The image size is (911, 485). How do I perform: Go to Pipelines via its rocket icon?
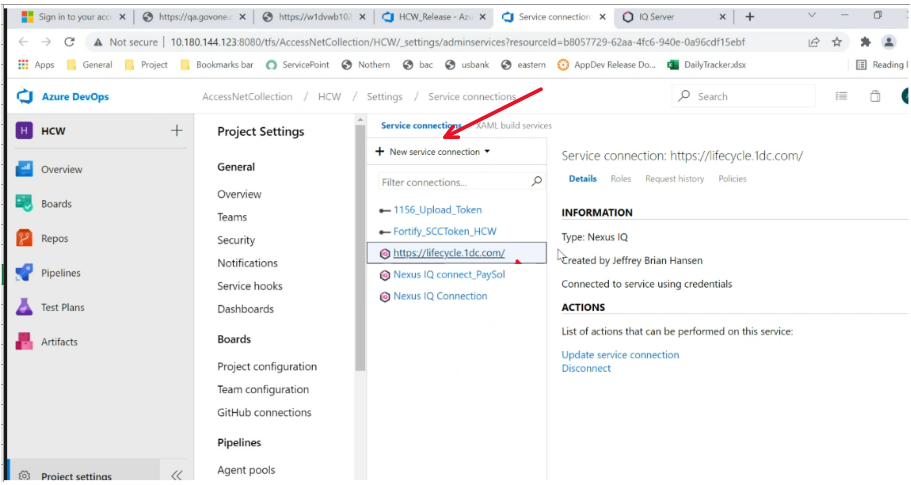click(25, 273)
